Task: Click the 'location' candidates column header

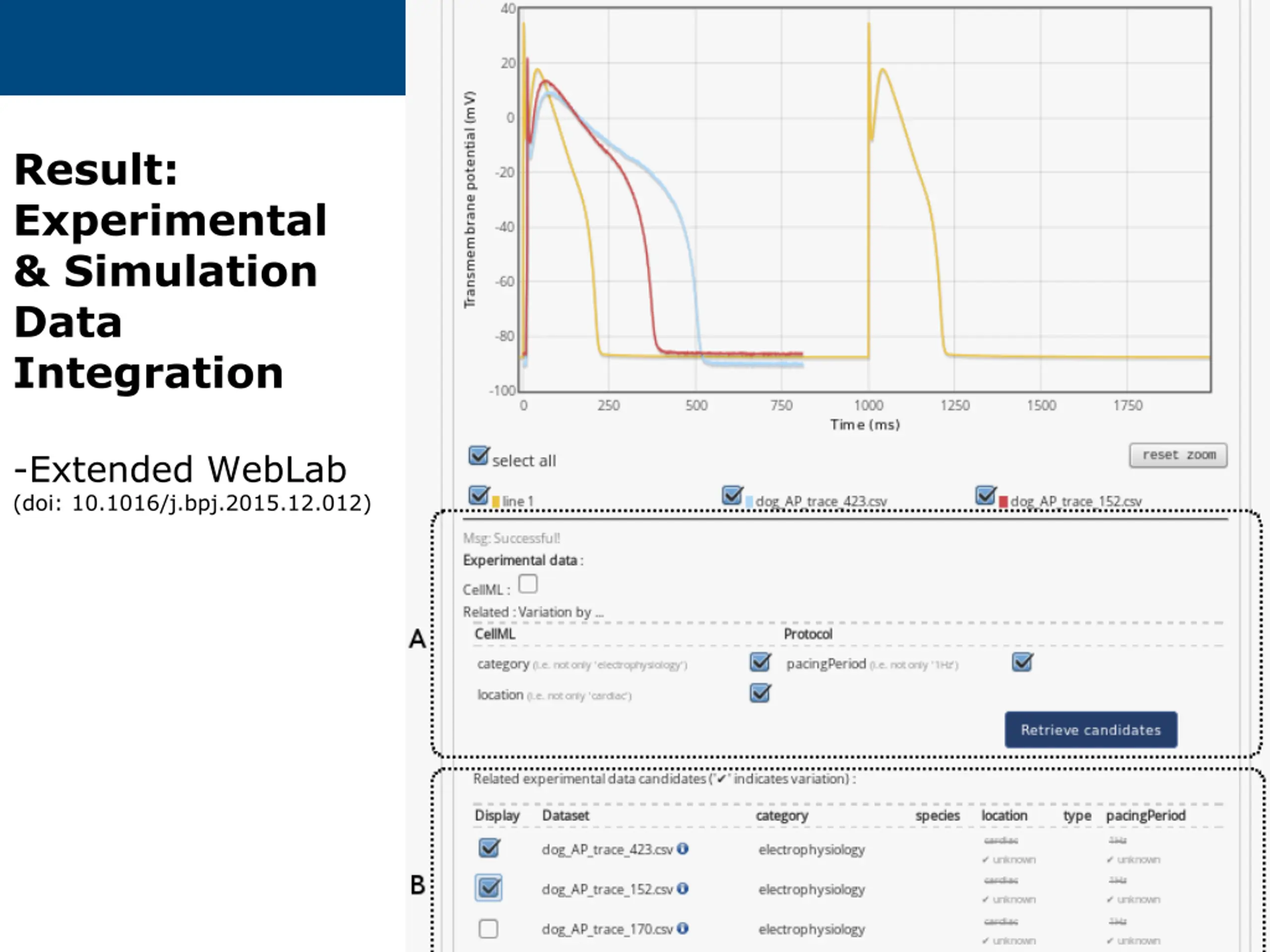Action: 1004,816
